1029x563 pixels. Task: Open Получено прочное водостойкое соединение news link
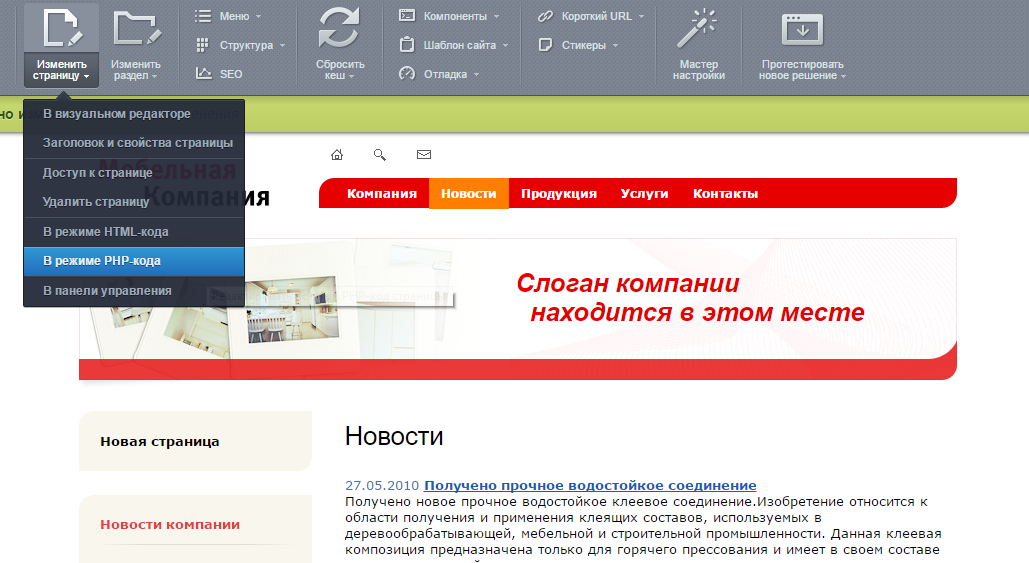590,486
